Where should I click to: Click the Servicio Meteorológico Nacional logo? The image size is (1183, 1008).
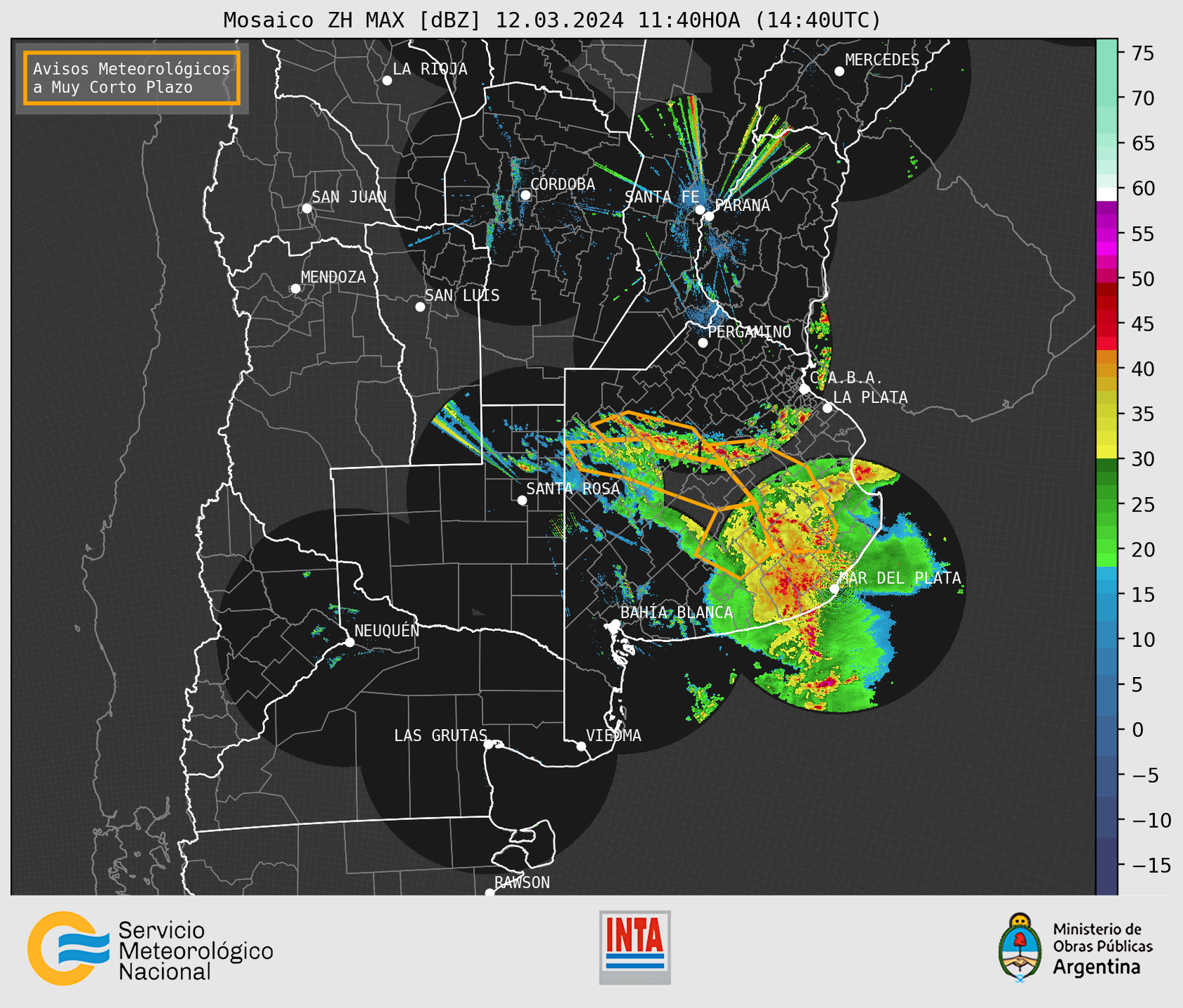coord(150,949)
